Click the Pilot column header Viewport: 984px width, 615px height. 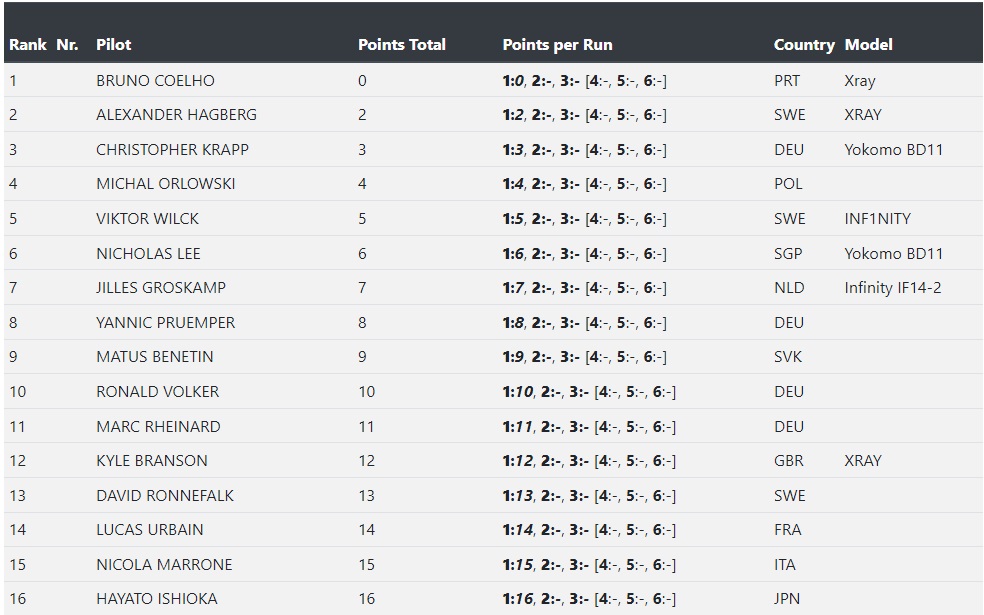point(114,45)
